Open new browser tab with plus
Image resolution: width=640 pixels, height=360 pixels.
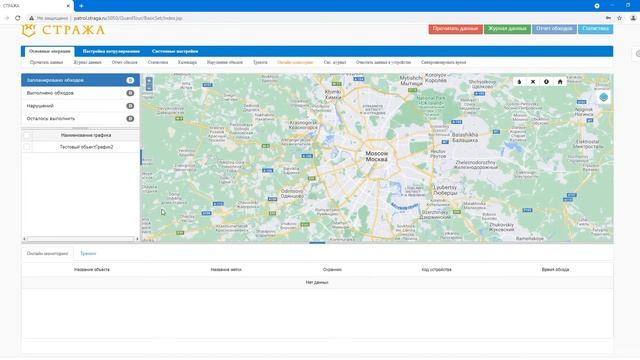81,6
